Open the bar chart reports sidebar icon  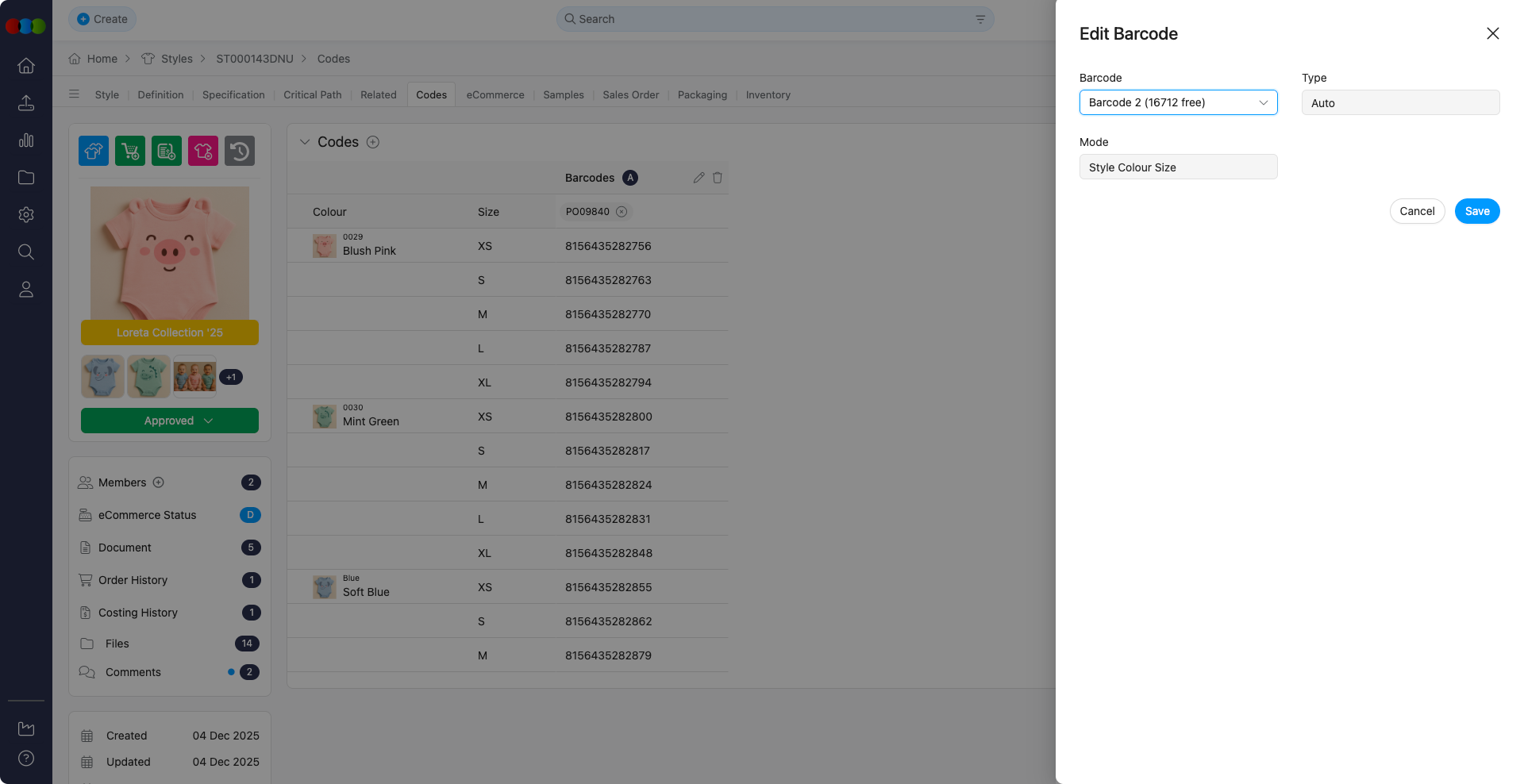click(26, 140)
